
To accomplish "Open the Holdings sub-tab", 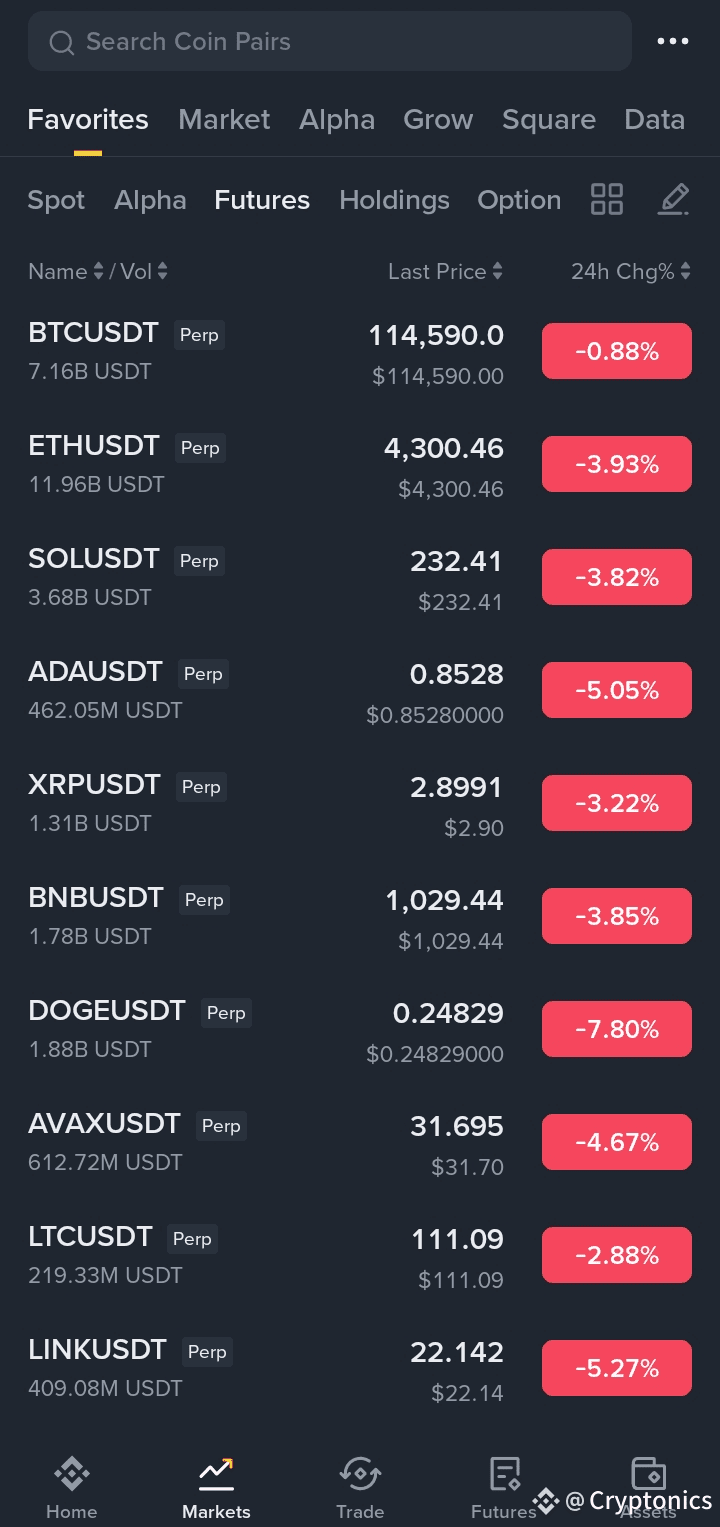I will coord(394,200).
